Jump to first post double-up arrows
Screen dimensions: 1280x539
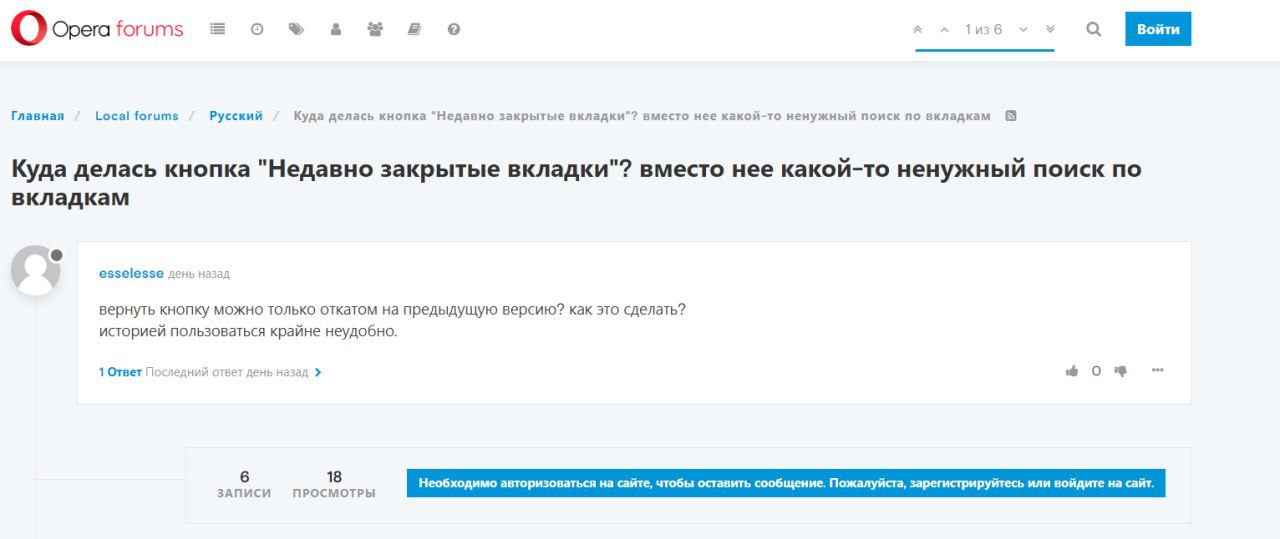(x=918, y=30)
